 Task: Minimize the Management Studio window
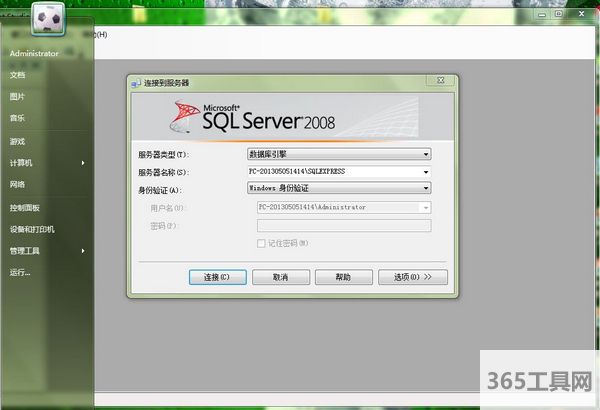[x=542, y=15]
